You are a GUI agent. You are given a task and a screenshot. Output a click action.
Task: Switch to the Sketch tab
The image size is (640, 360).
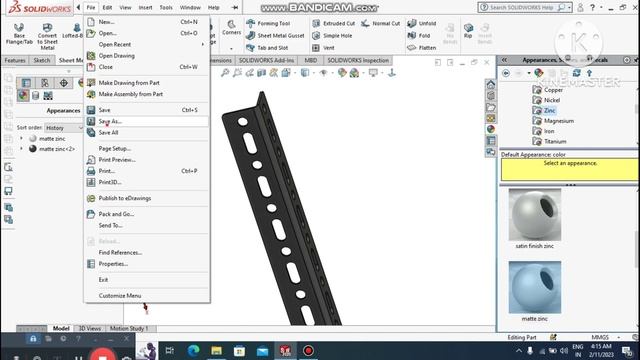(42, 60)
